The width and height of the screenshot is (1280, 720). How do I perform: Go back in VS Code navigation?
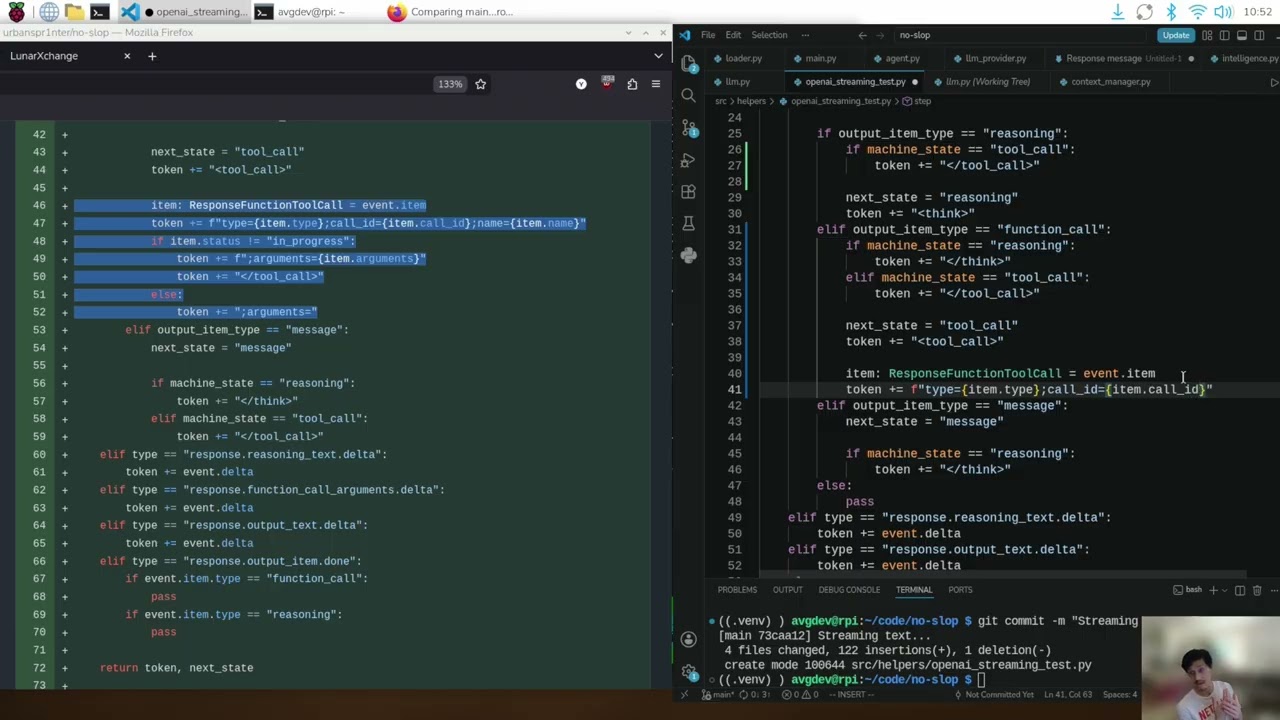[x=862, y=35]
